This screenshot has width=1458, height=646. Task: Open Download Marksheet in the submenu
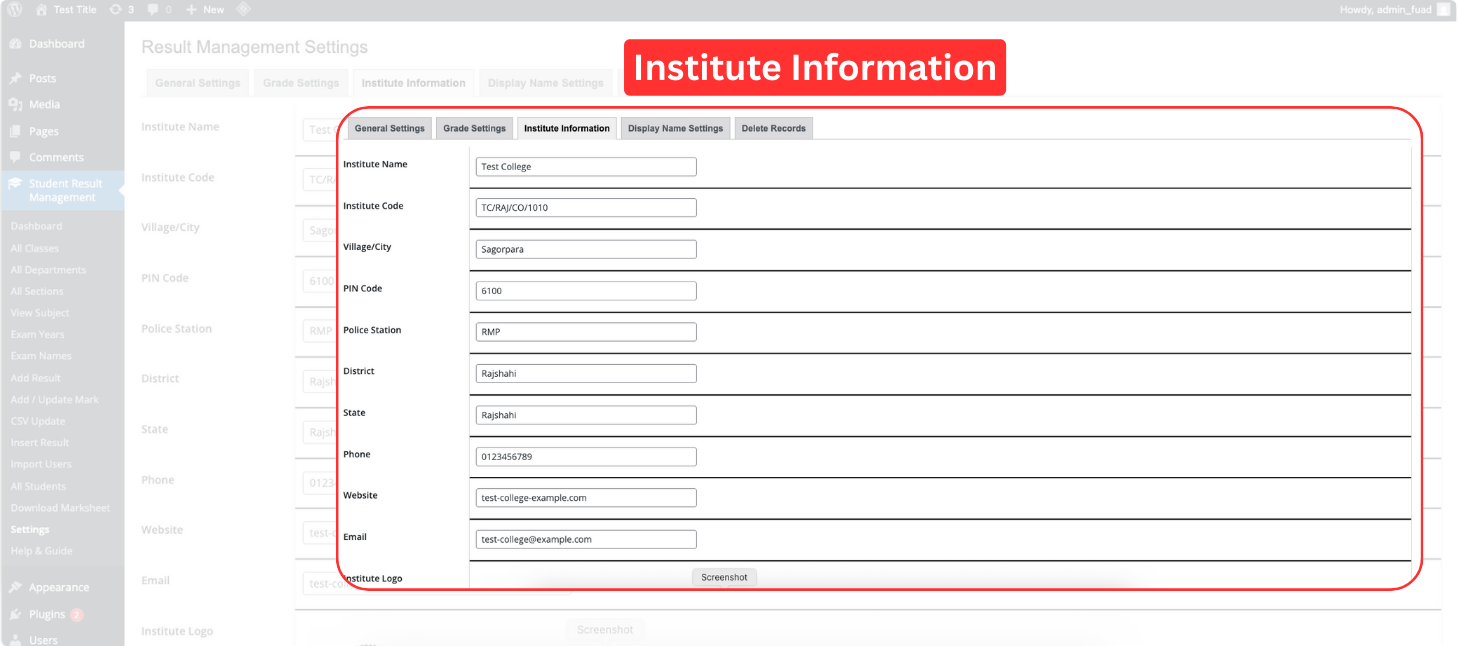pyautogui.click(x=60, y=508)
